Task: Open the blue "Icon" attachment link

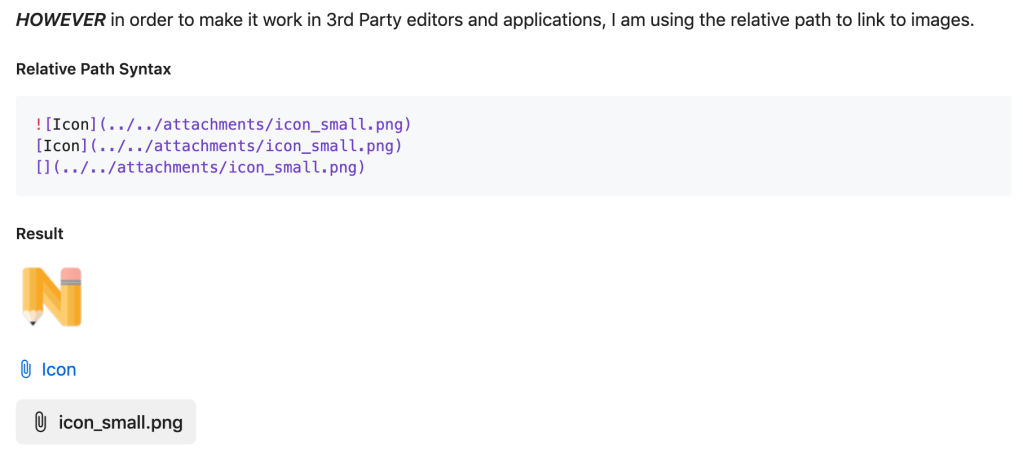Action: click(x=58, y=370)
